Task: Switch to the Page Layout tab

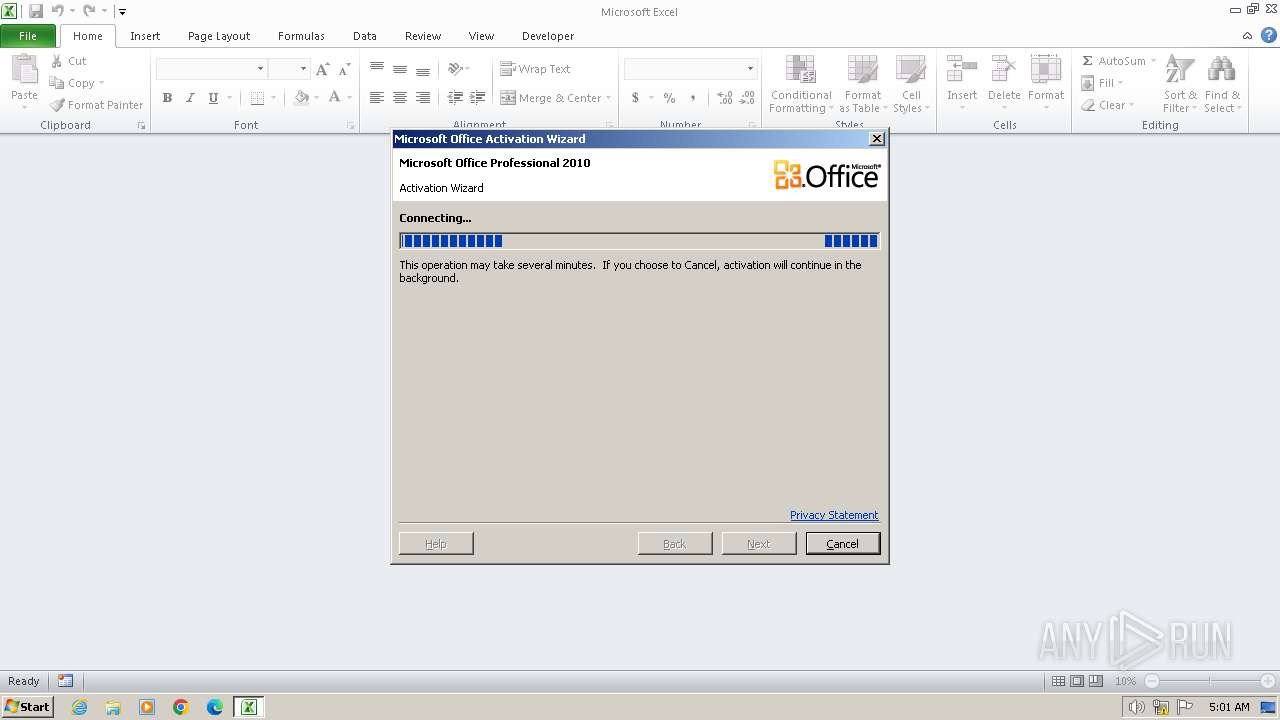Action: (x=219, y=36)
